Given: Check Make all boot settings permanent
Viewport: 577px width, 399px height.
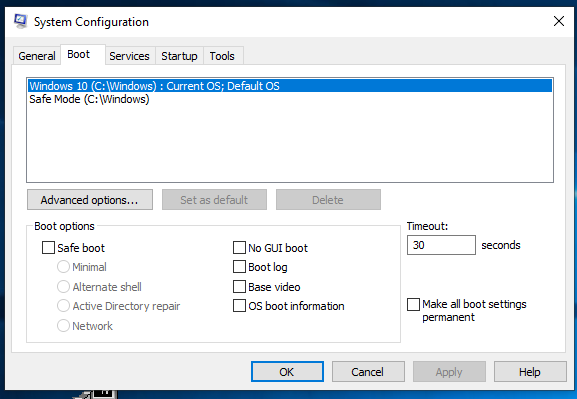Looking at the screenshot, I should pos(413,305).
